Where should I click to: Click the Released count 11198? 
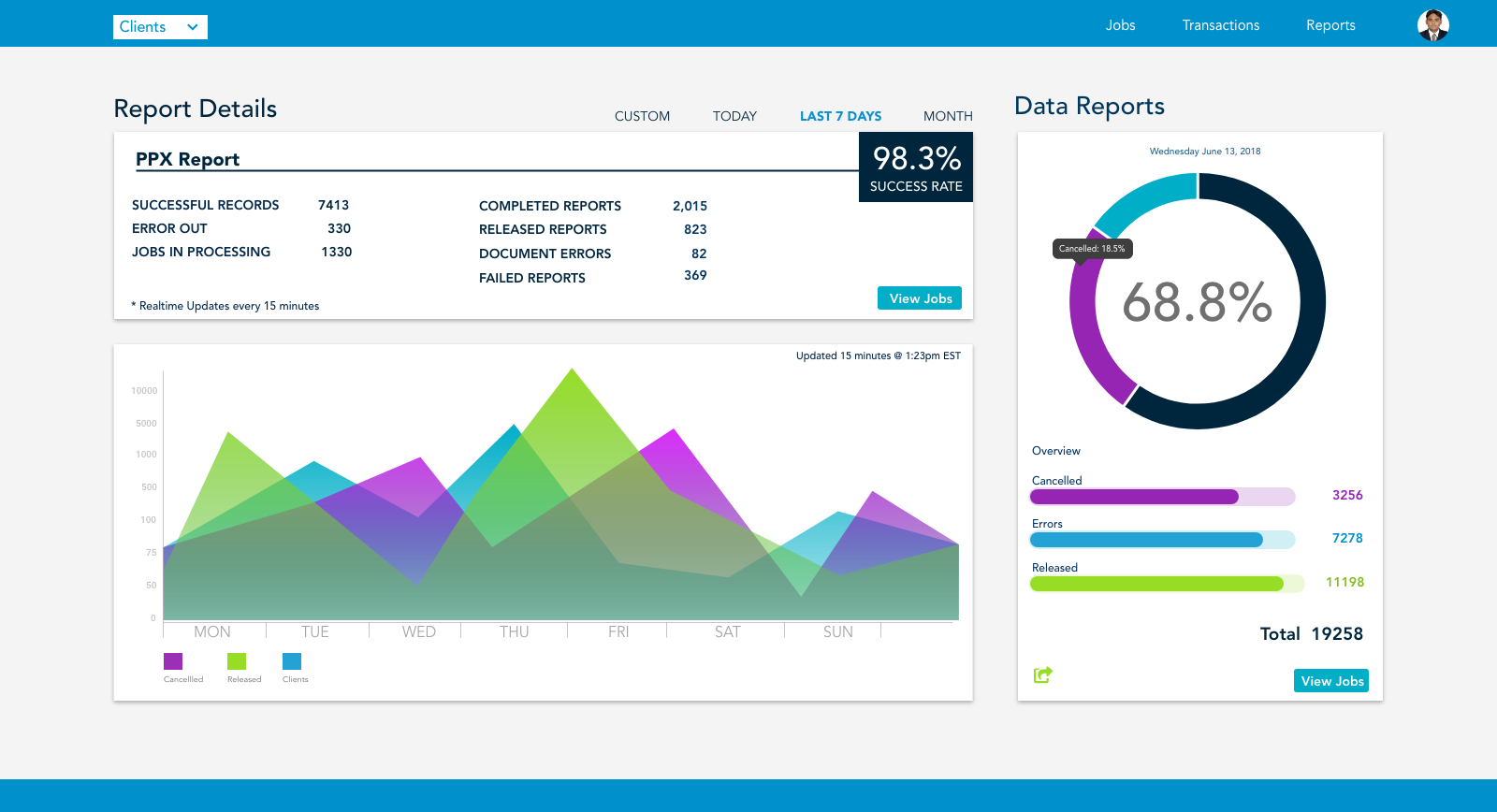tap(1344, 582)
